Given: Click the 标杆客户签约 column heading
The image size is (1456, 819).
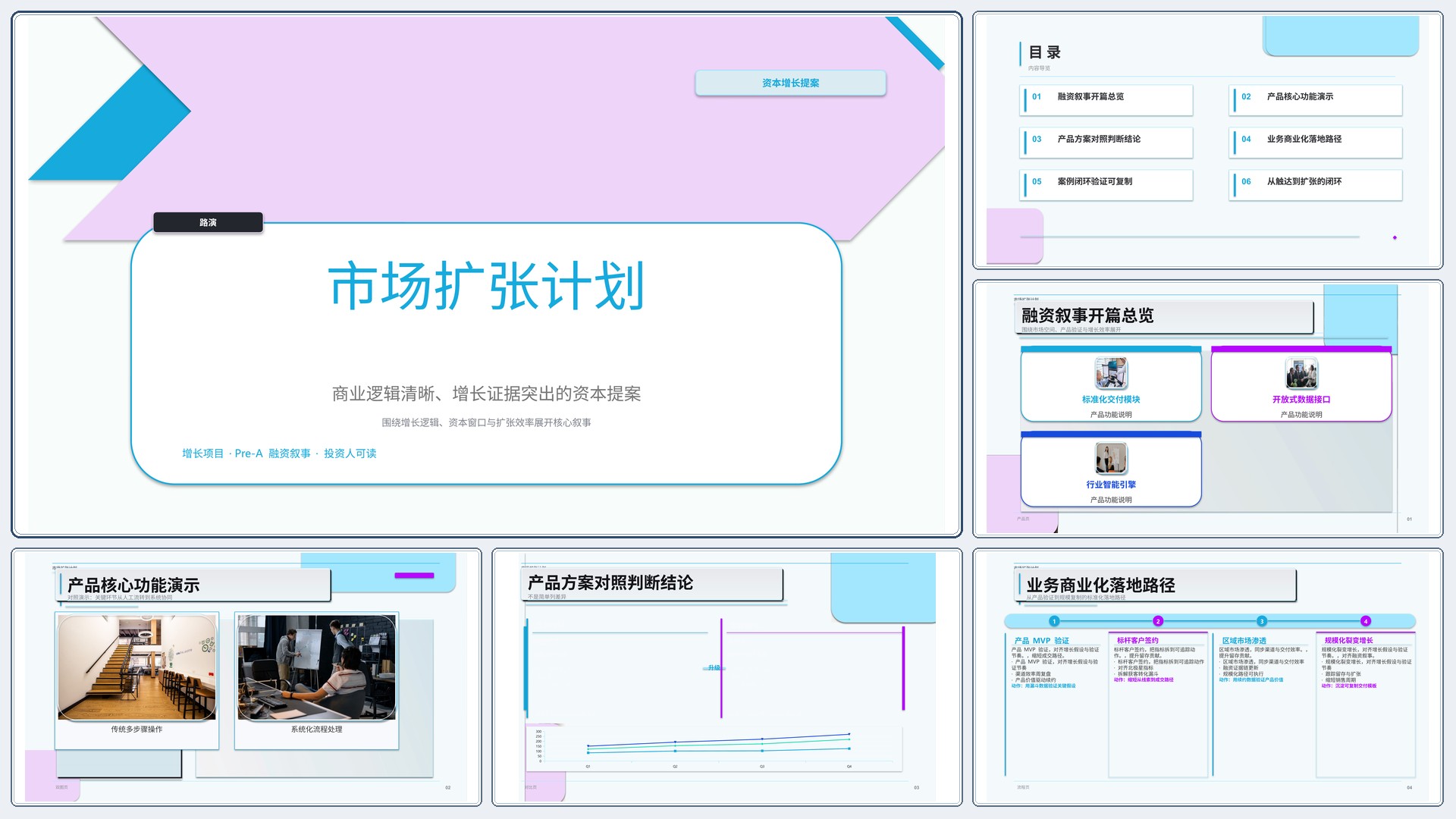Looking at the screenshot, I should click(1137, 641).
